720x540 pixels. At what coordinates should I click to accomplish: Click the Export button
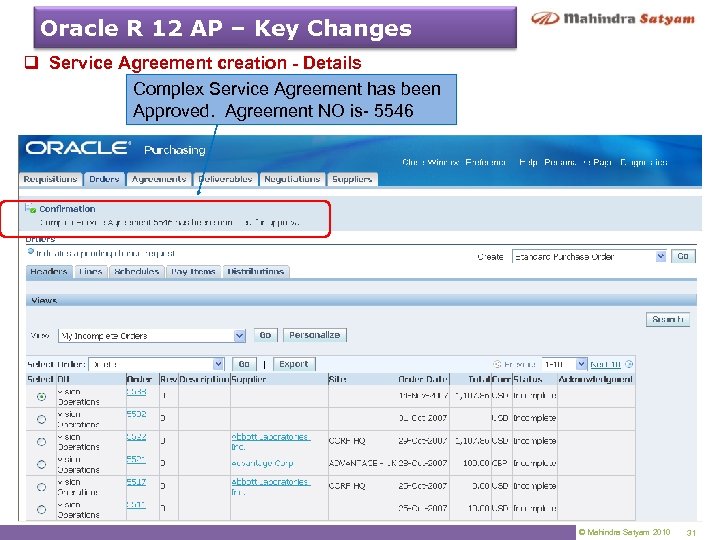[294, 364]
